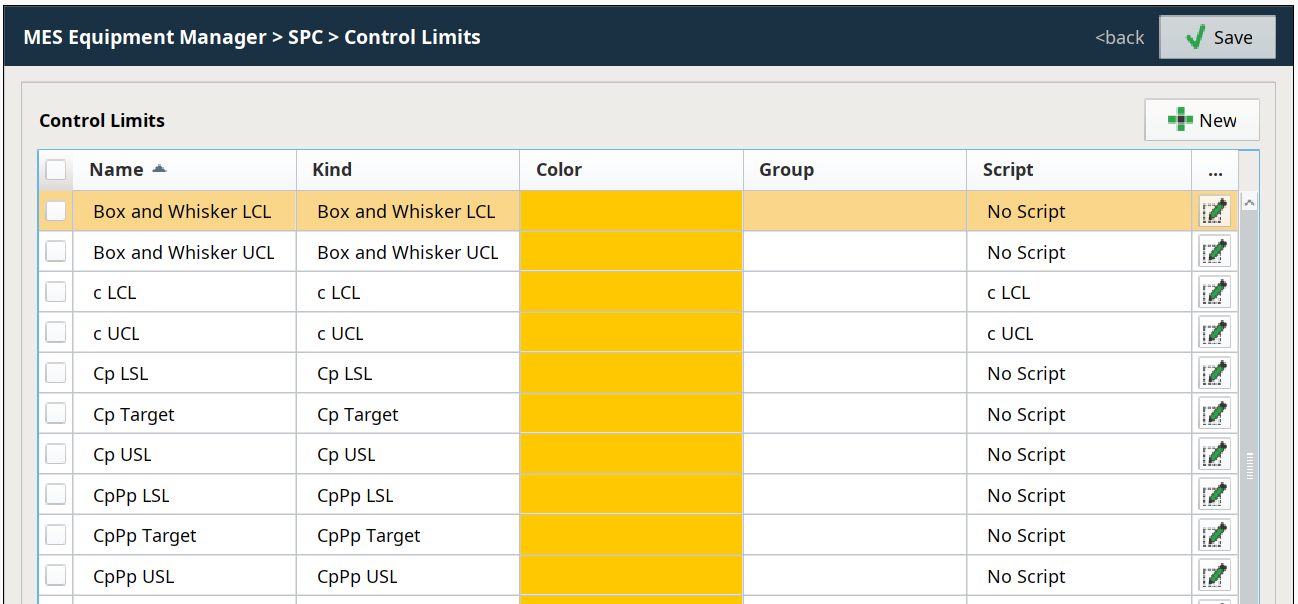Screen dimensions: 1298x604
Task: Open column options ellipsis header
Action: tap(1215, 170)
